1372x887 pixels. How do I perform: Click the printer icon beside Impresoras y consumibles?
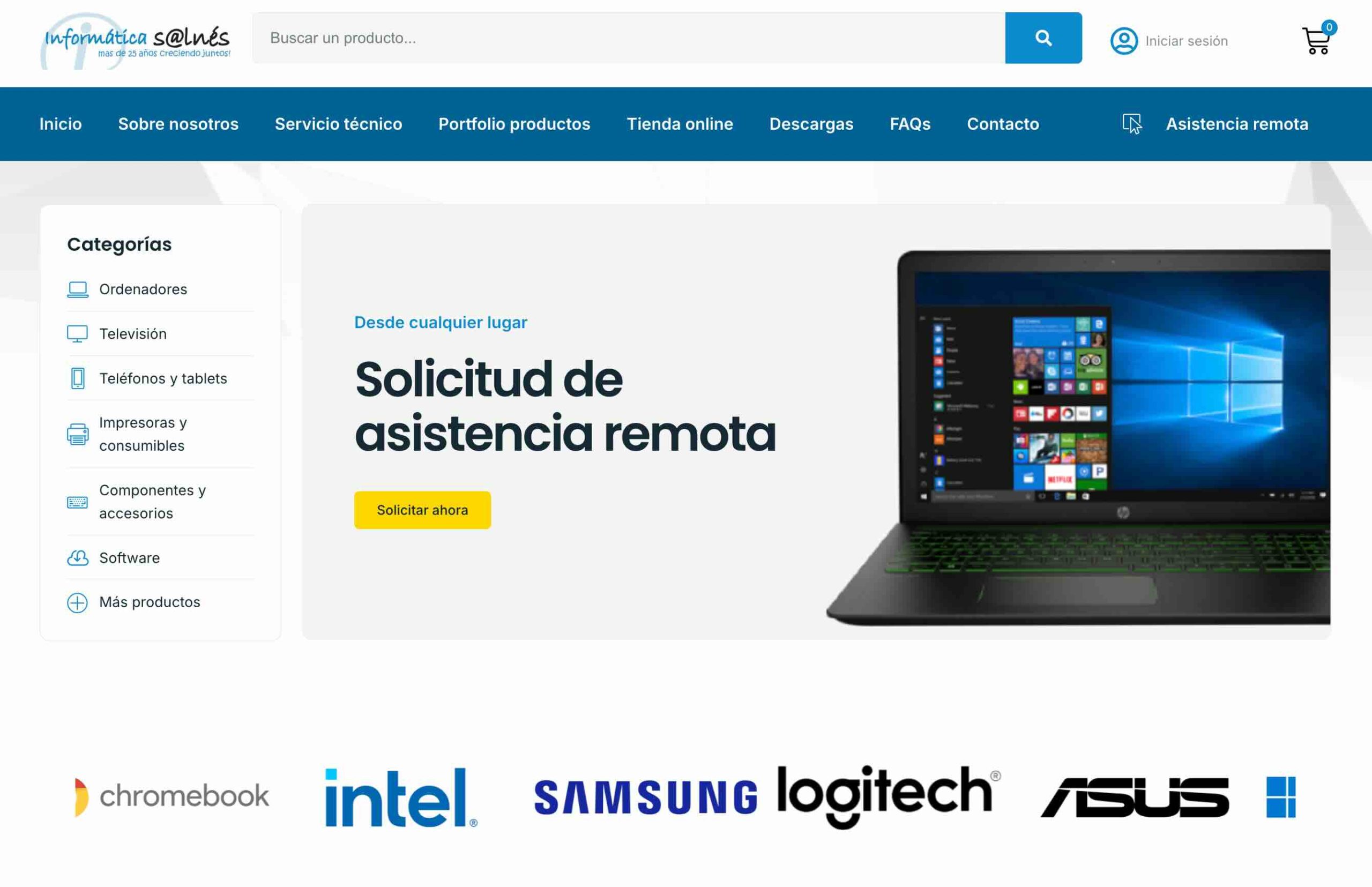[78, 434]
